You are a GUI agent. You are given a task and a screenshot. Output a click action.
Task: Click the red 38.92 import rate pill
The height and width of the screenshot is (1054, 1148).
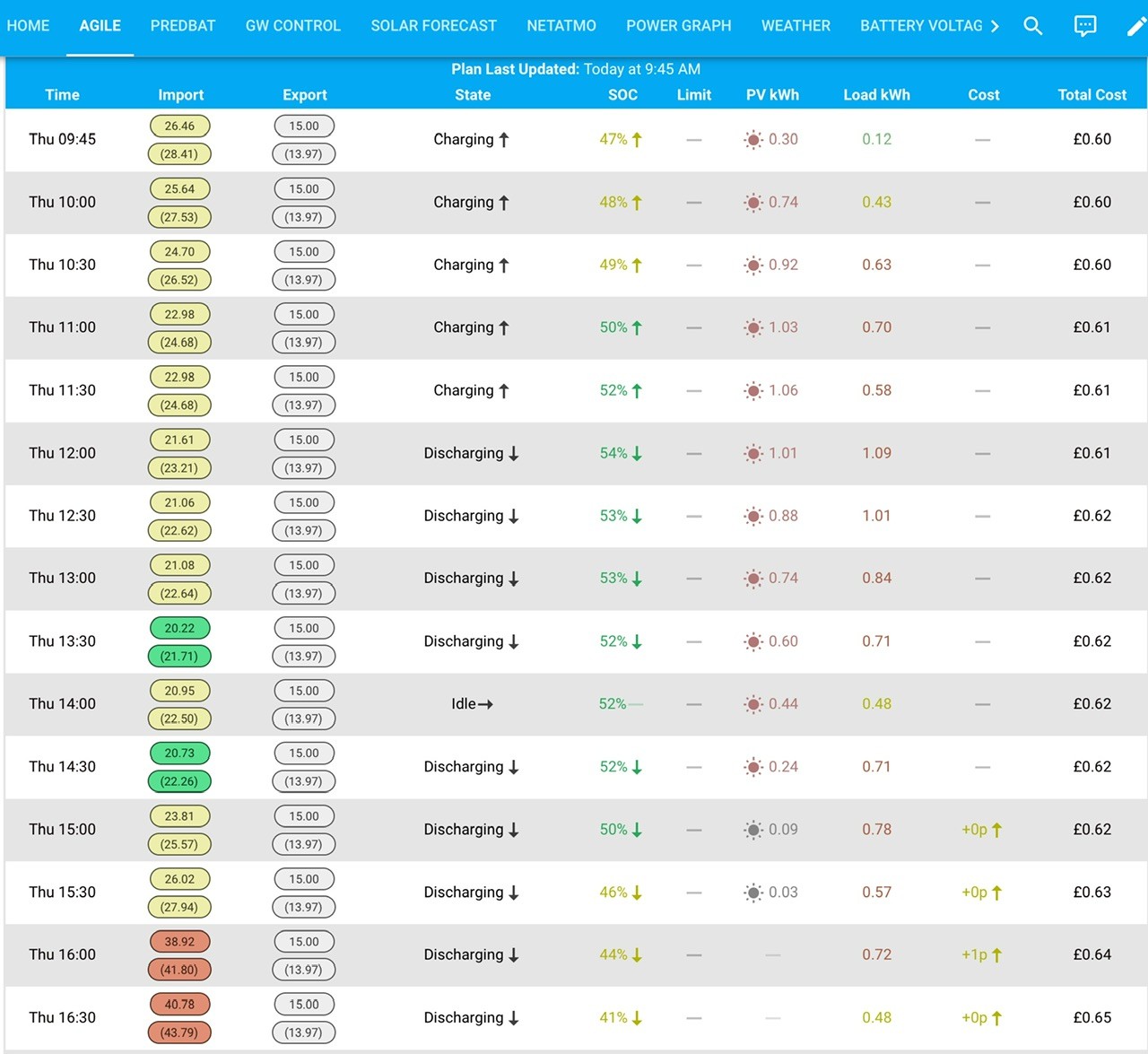tap(179, 942)
